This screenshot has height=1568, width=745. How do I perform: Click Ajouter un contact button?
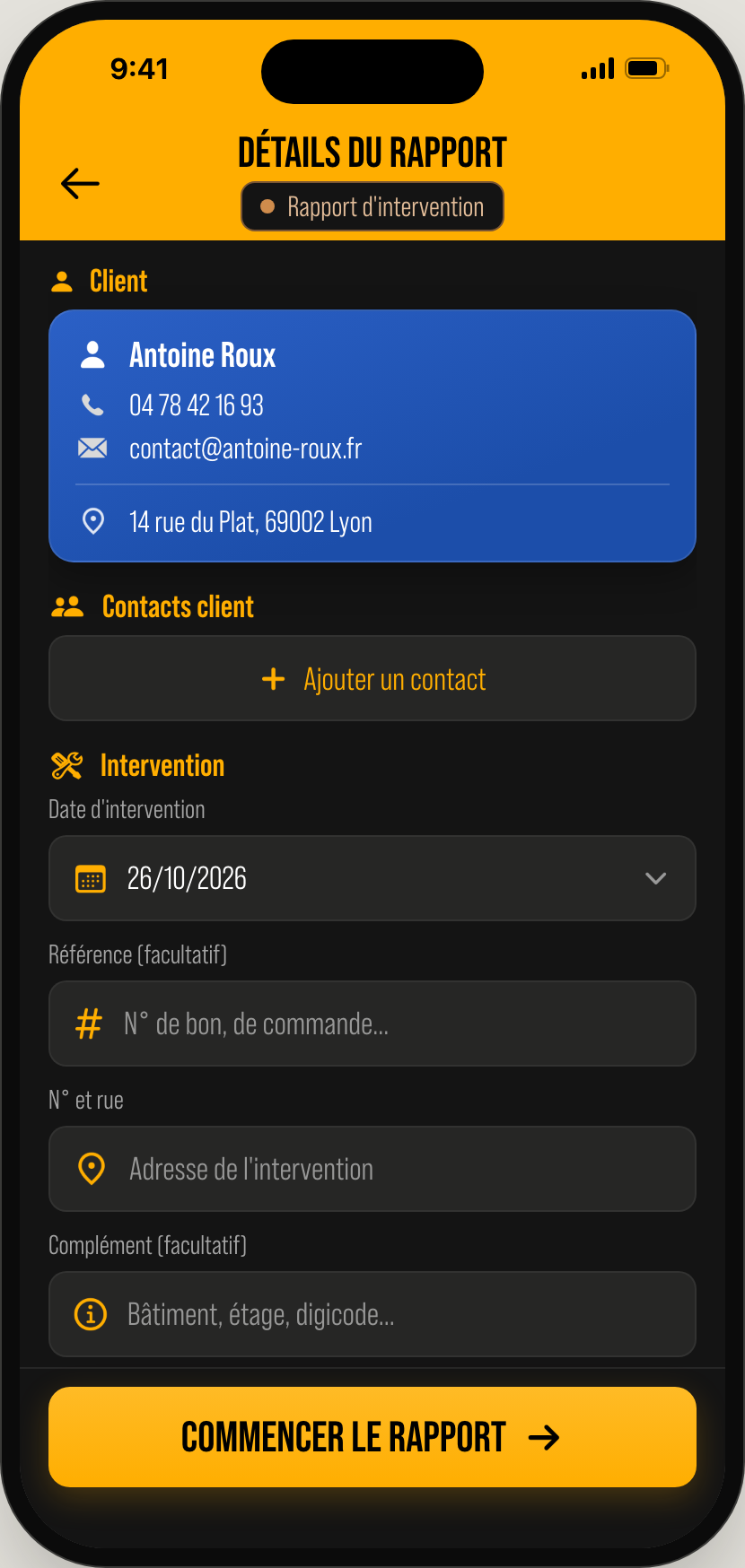click(372, 678)
